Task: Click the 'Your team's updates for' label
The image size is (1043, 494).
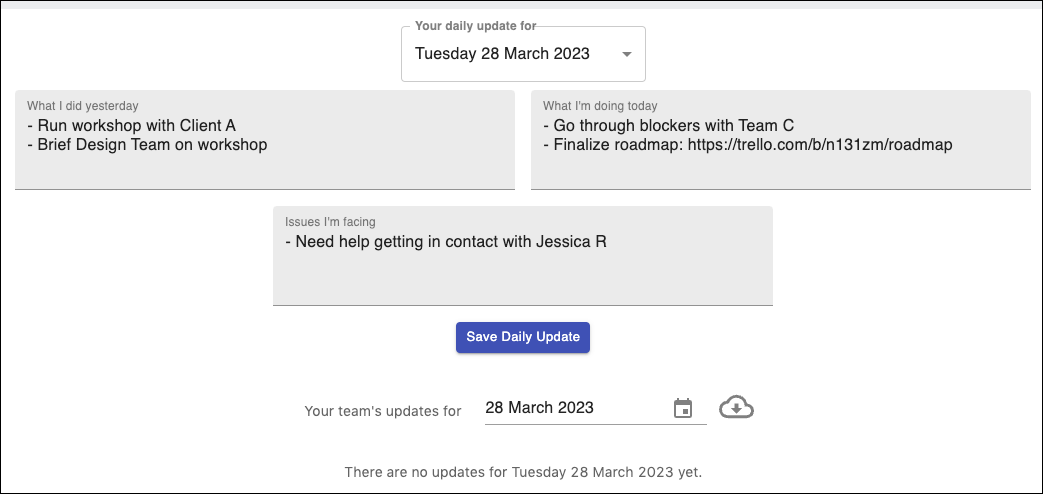Action: (382, 411)
